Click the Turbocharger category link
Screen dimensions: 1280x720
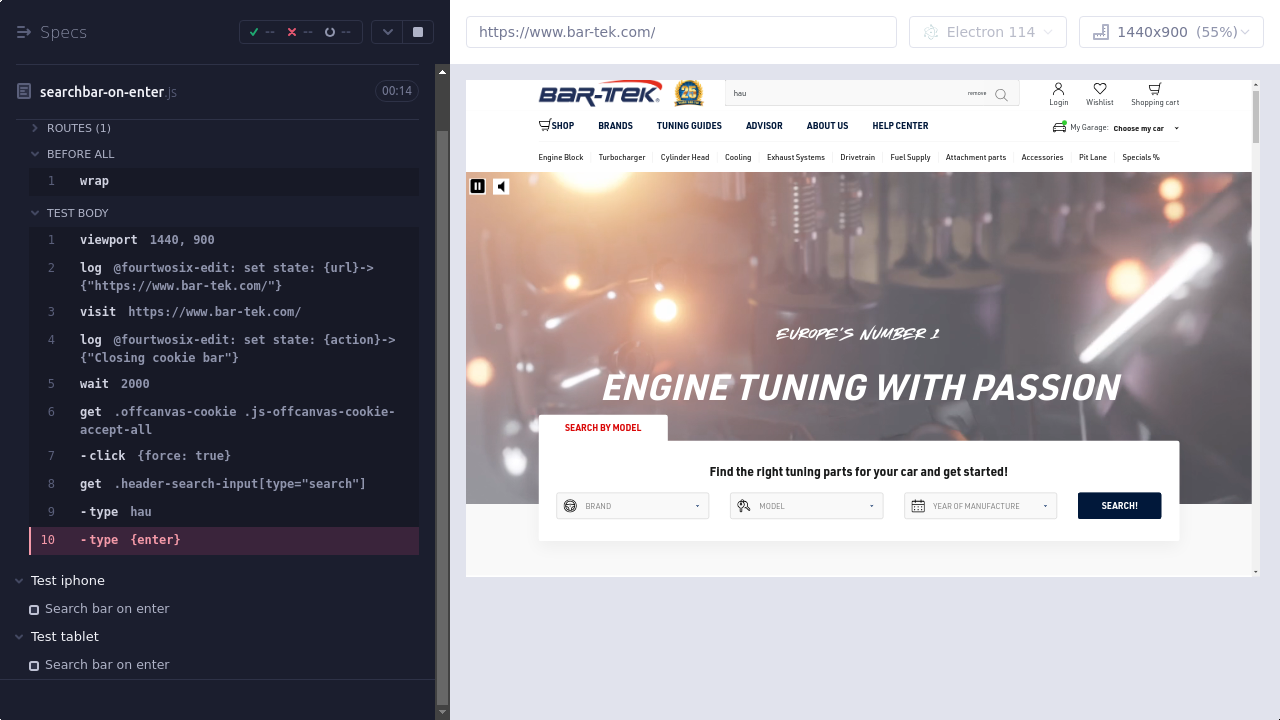tap(621, 157)
